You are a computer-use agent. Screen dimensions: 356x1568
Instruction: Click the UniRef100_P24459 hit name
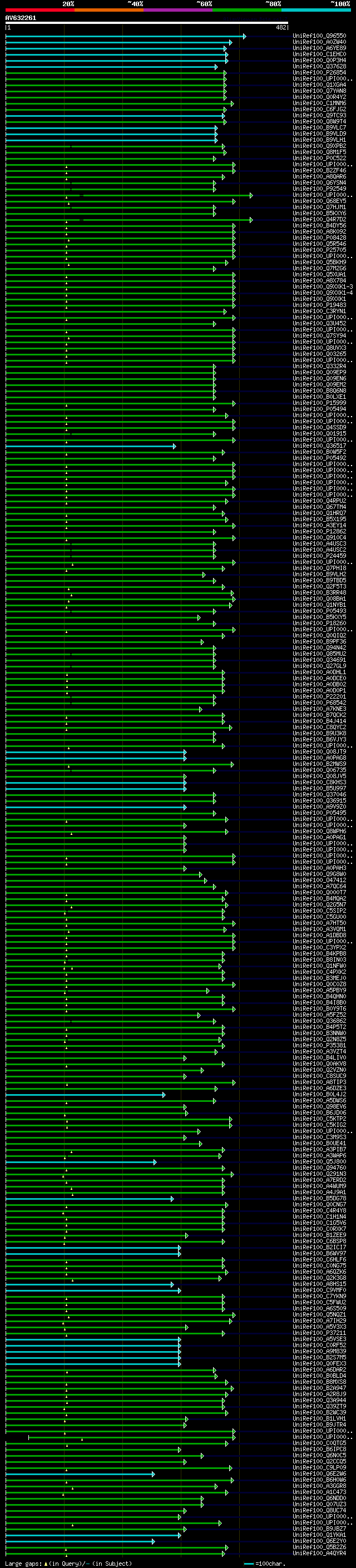click(x=319, y=556)
